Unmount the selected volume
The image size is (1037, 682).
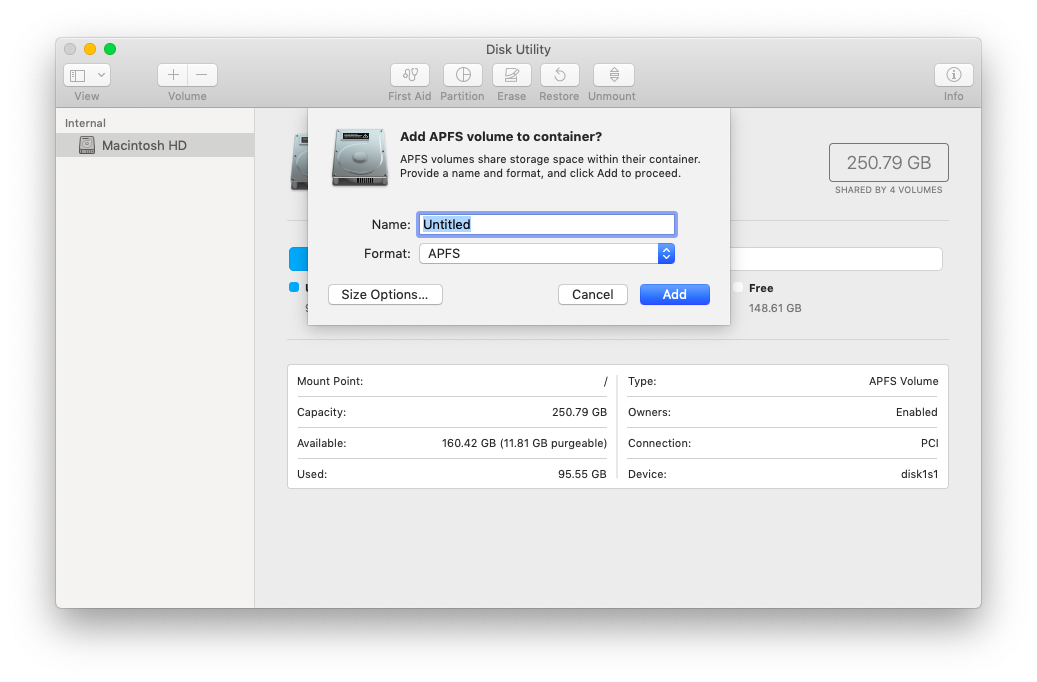[x=612, y=75]
